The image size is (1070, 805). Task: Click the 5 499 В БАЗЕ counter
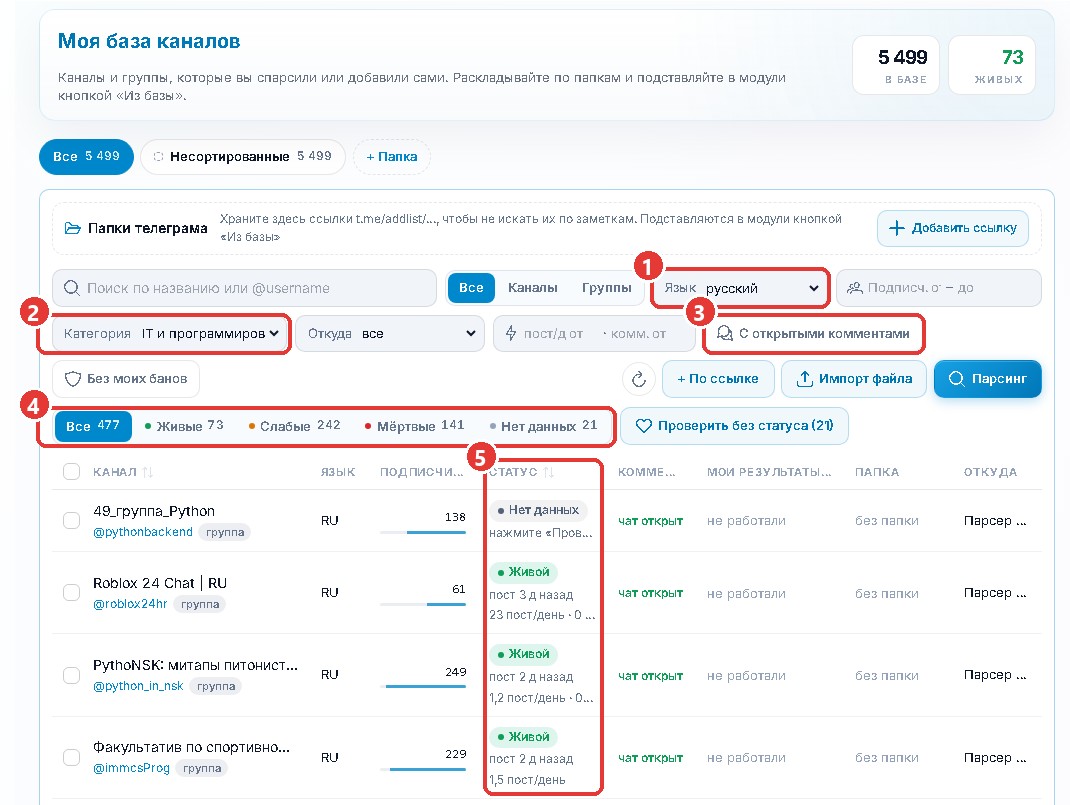(896, 65)
